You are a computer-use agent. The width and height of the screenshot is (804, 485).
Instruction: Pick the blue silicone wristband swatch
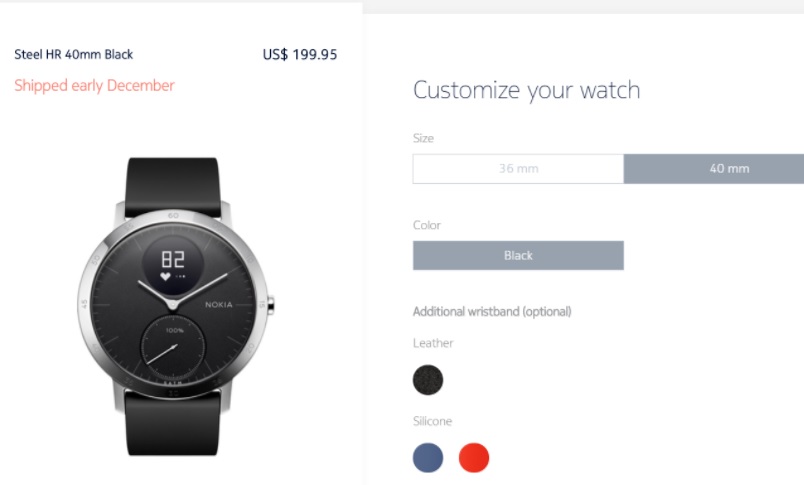coord(428,457)
